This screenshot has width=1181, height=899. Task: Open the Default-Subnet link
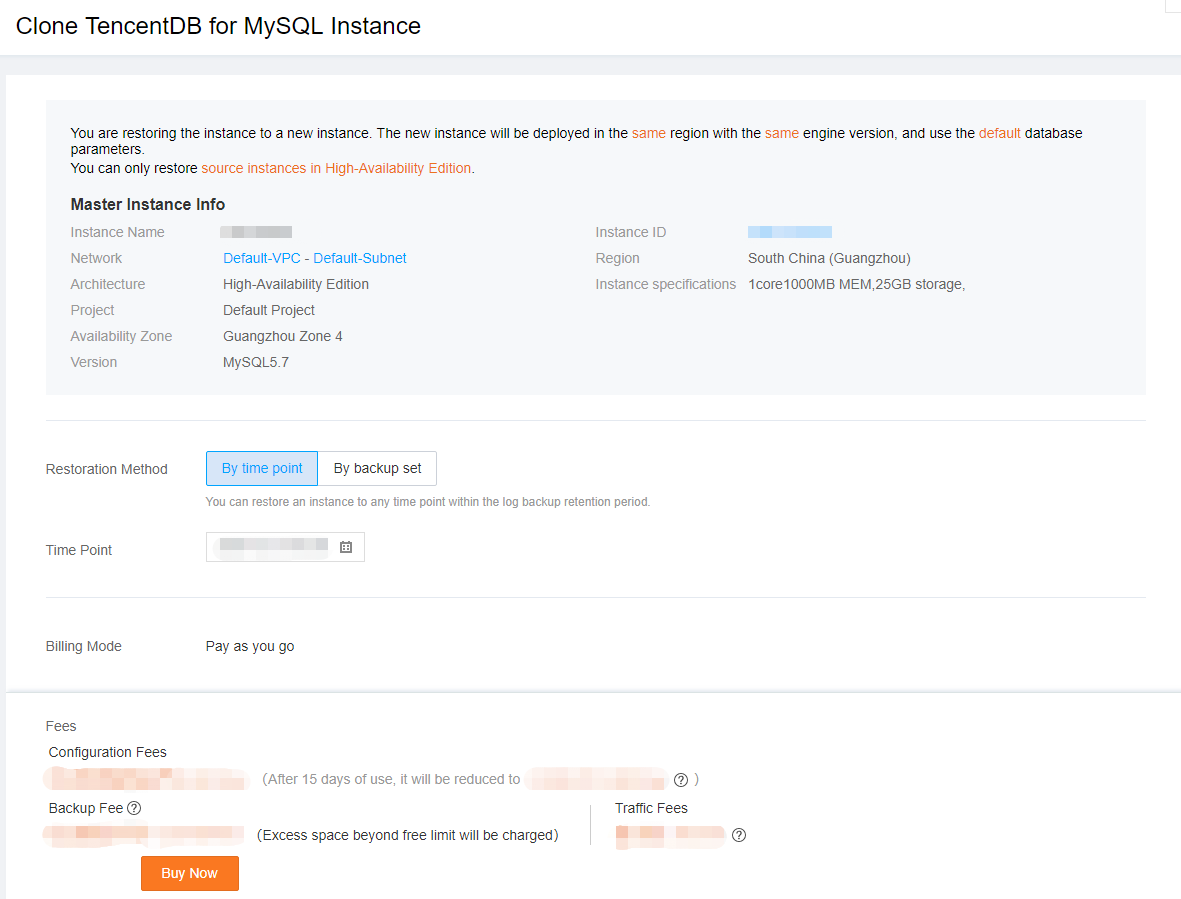pyautogui.click(x=360, y=258)
